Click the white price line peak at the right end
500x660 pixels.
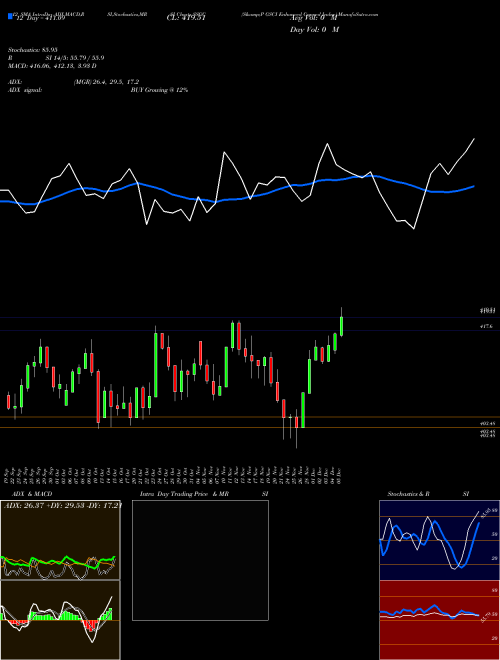click(x=474, y=139)
